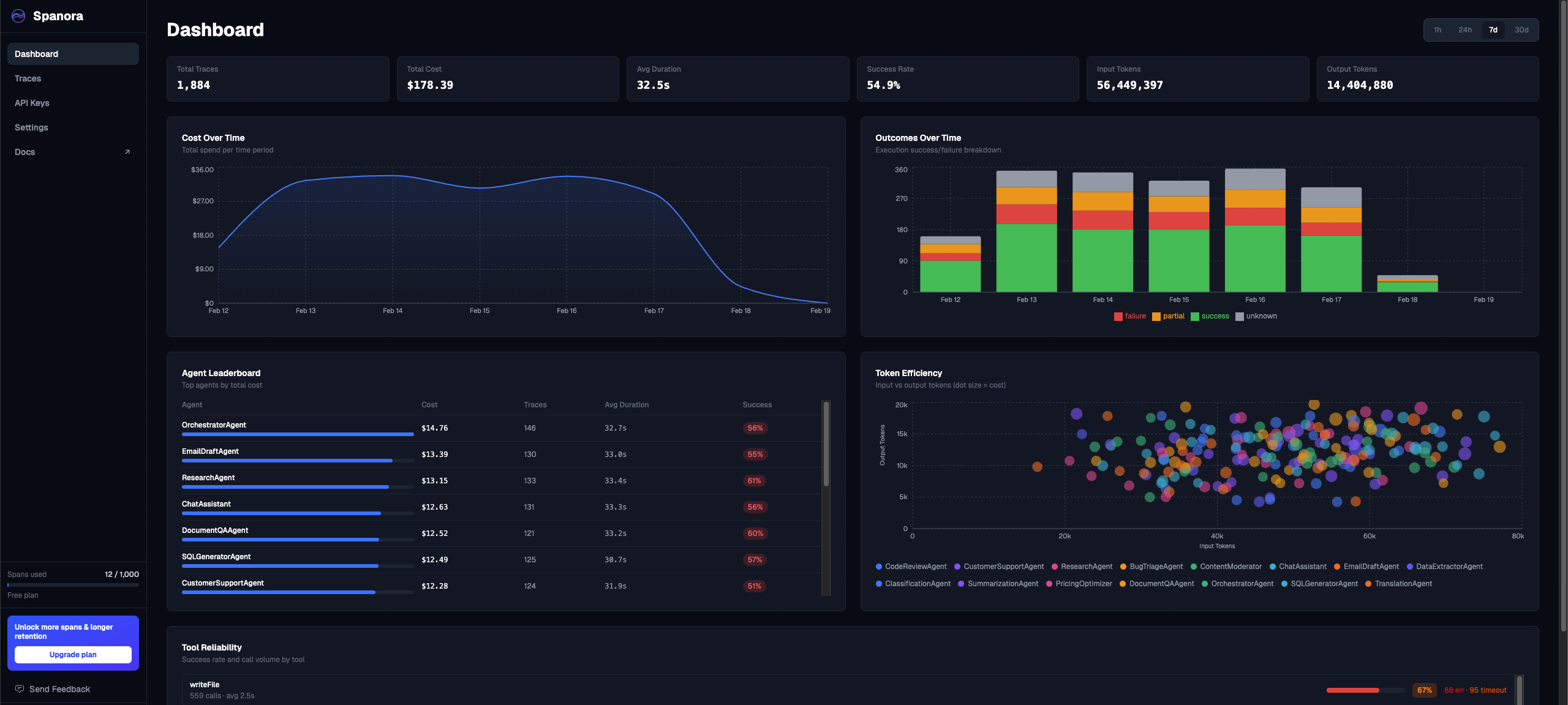Screen dimensions: 1568x705
Task: Click the TranslationAgent legend dot
Action: click(x=1369, y=584)
